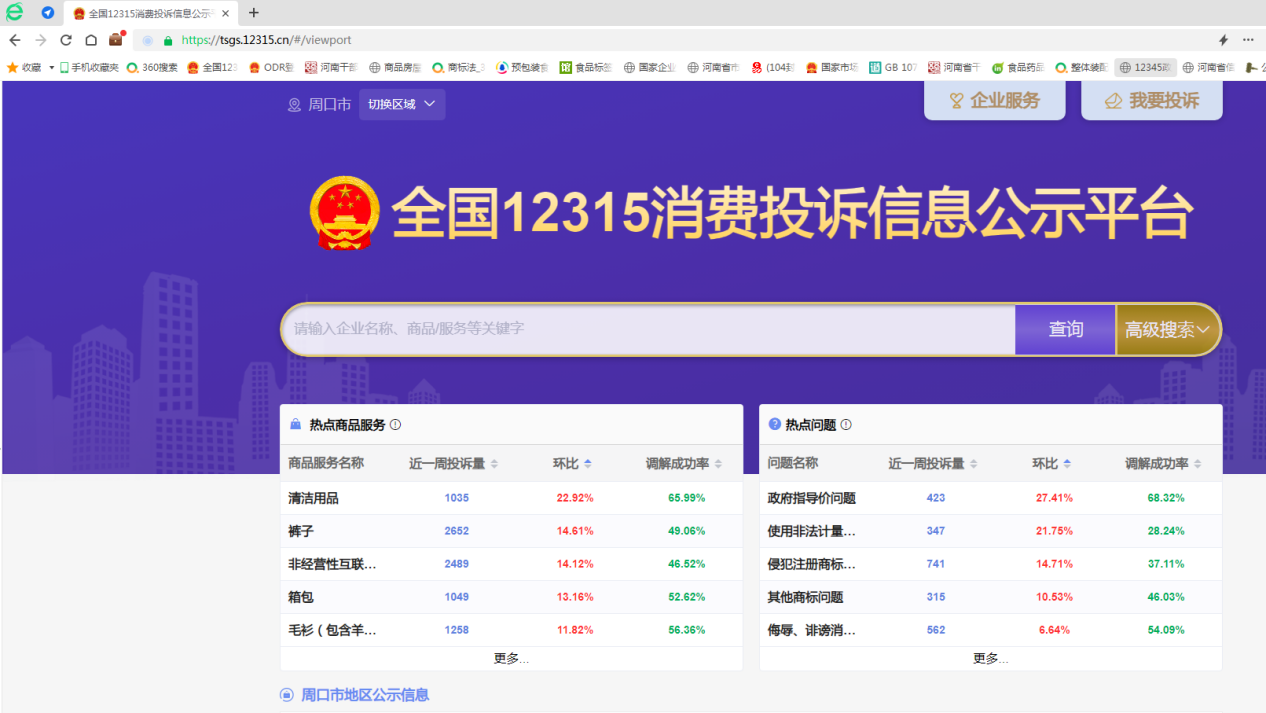The height and width of the screenshot is (713, 1266).
Task: Click the browser home icon
Action: 91,40
